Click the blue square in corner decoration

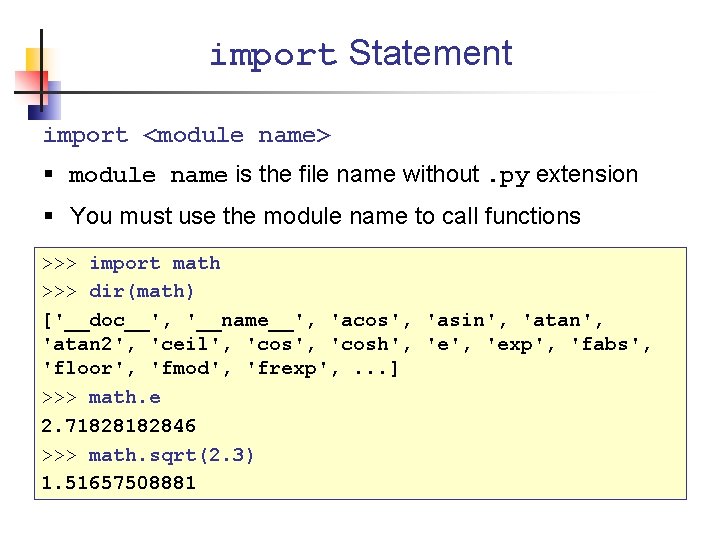pos(45,101)
